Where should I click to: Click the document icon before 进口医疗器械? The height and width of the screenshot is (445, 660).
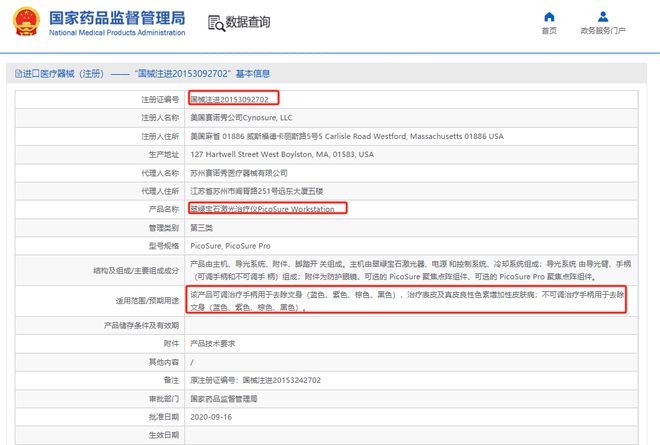click(19, 74)
